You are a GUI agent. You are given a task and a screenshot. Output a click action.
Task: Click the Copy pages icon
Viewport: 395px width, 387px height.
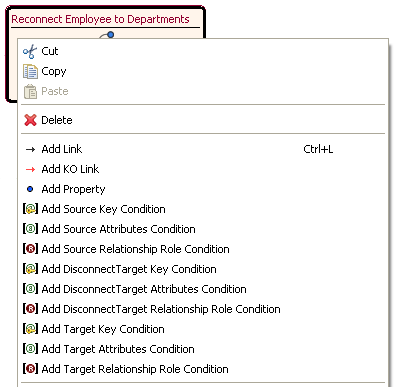pos(30,71)
